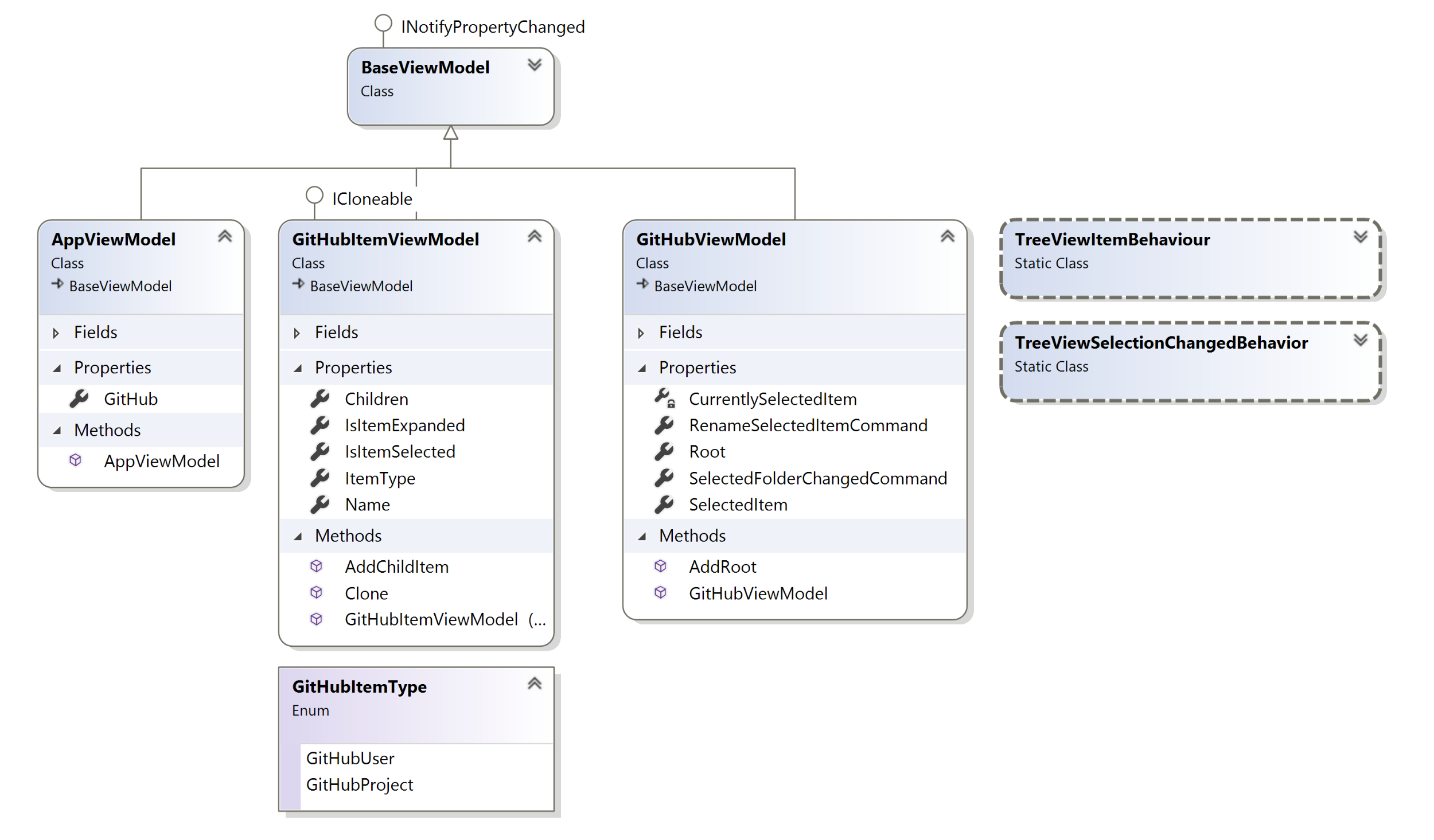Viewport: 1434px width, 840px height.
Task: Click the INotifyPropertyChanged interface lollipop circle
Action: pos(383,24)
